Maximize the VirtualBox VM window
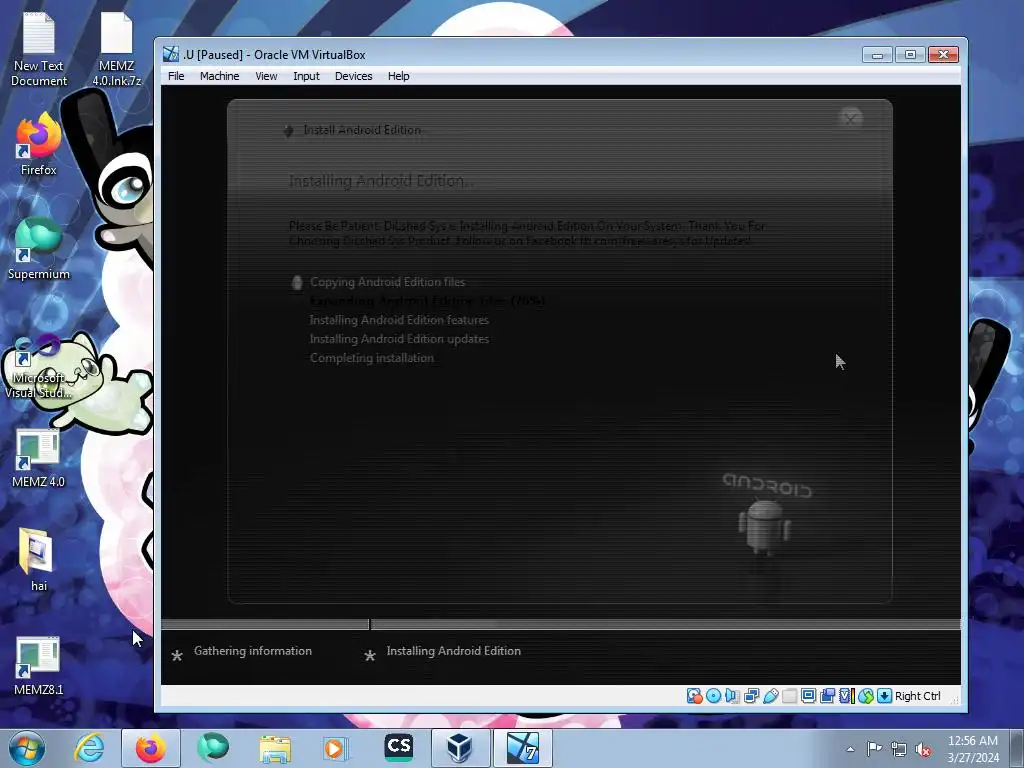1024x768 pixels. click(x=910, y=55)
